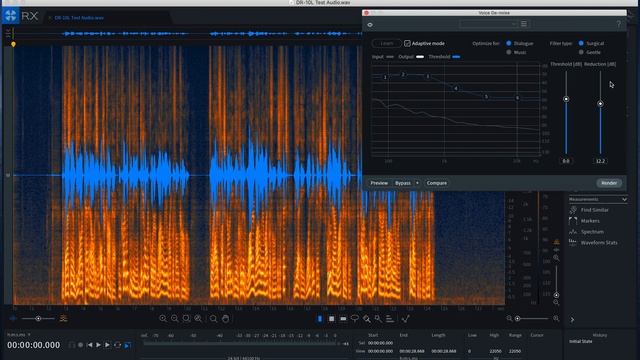
Task: Adjust the horizontal zoom slider knob
Action: coord(518,318)
